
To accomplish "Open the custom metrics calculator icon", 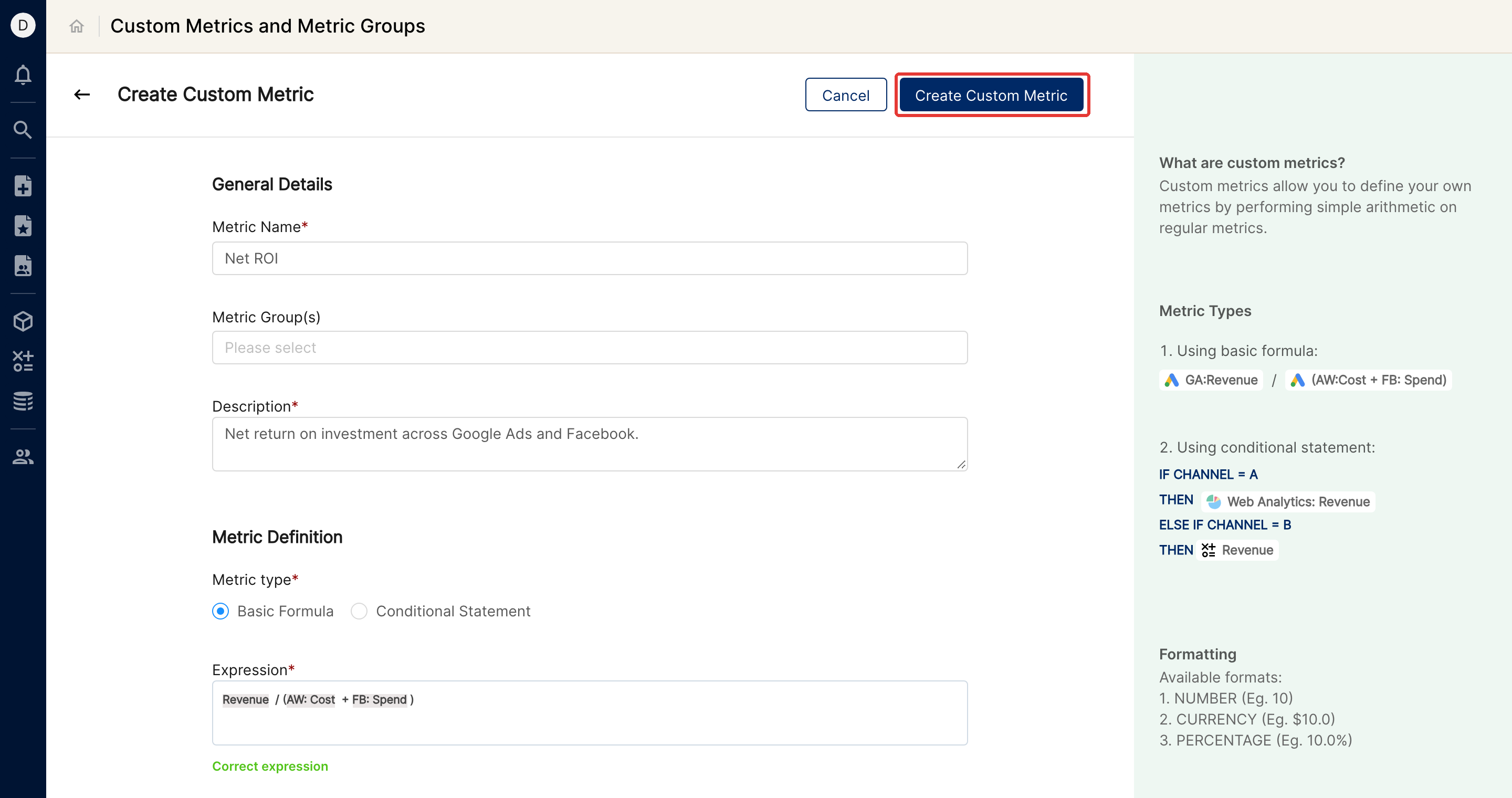I will (x=23, y=361).
